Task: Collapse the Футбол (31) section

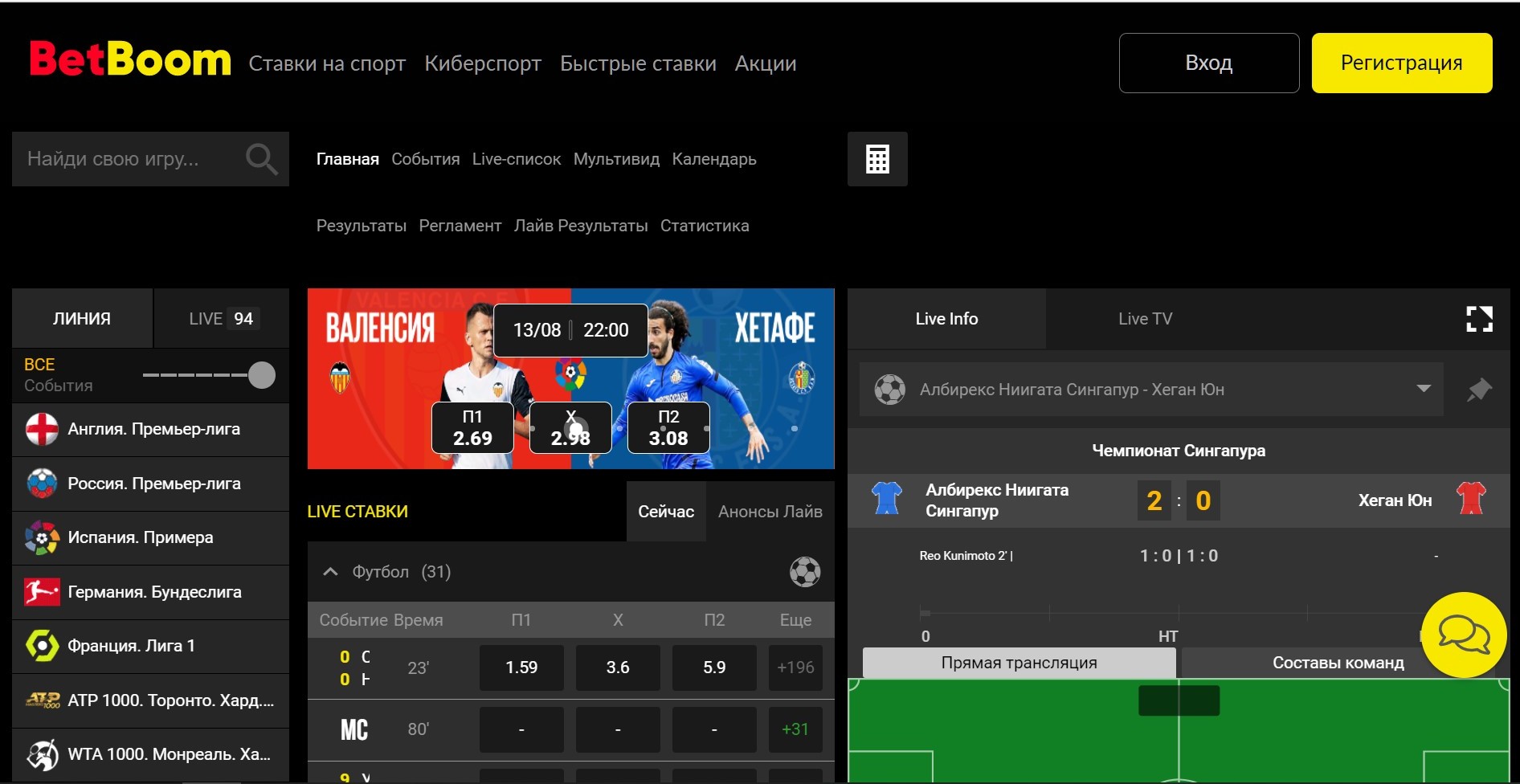Action: (x=330, y=572)
